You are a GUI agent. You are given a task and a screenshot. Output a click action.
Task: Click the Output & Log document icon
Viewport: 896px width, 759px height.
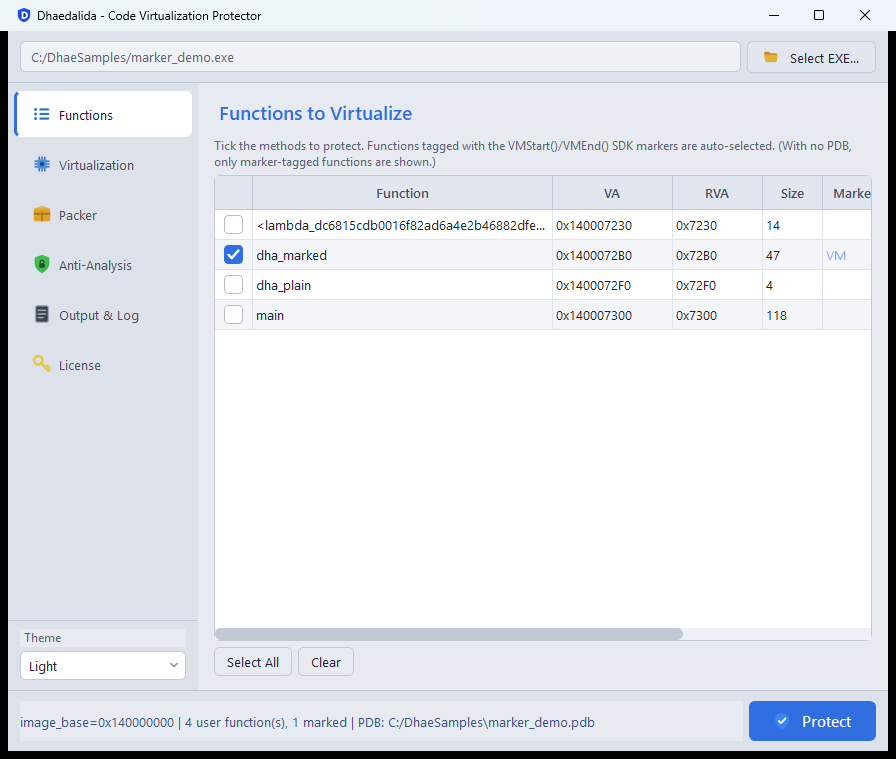42,314
